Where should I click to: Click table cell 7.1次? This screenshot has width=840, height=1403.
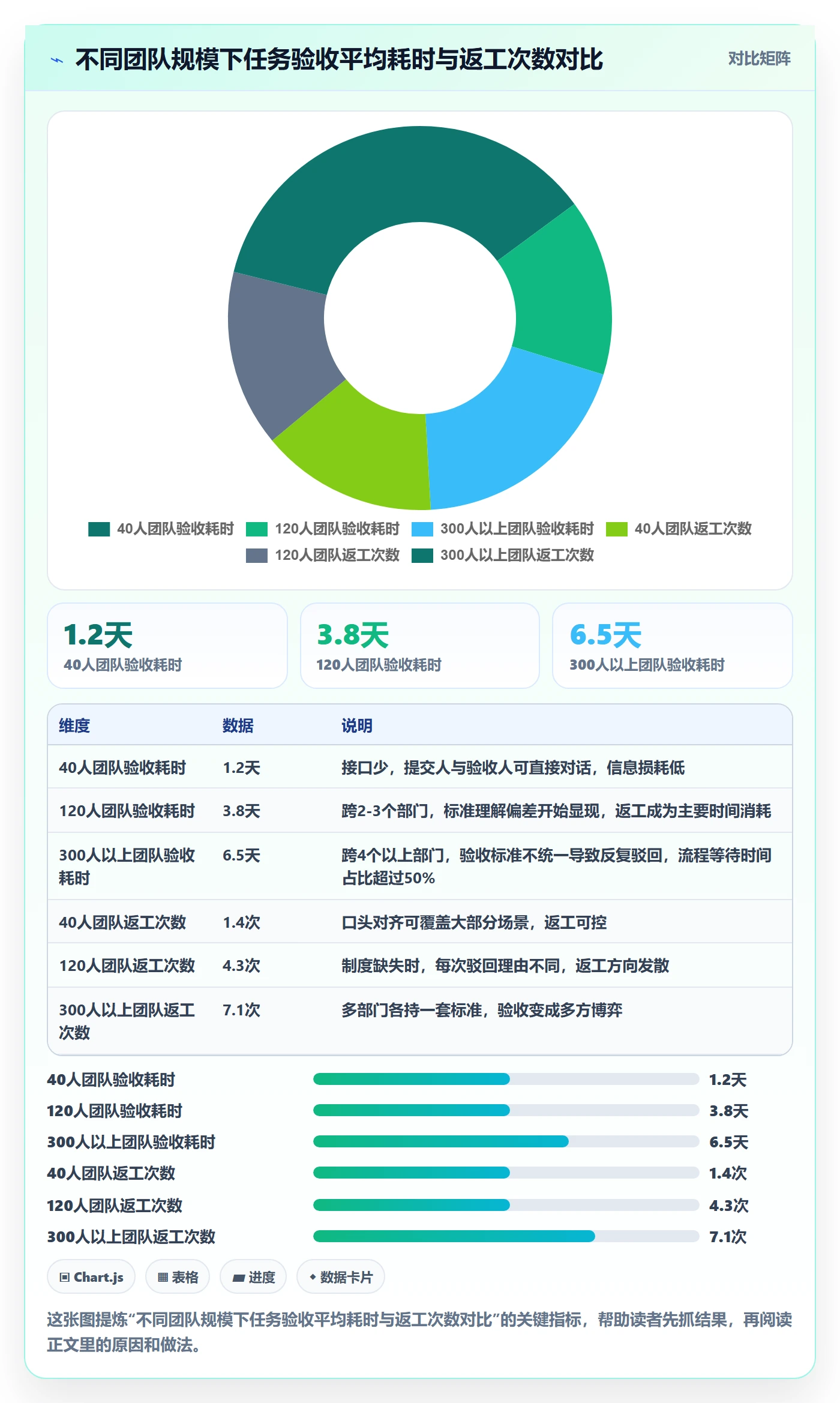click(x=242, y=1010)
